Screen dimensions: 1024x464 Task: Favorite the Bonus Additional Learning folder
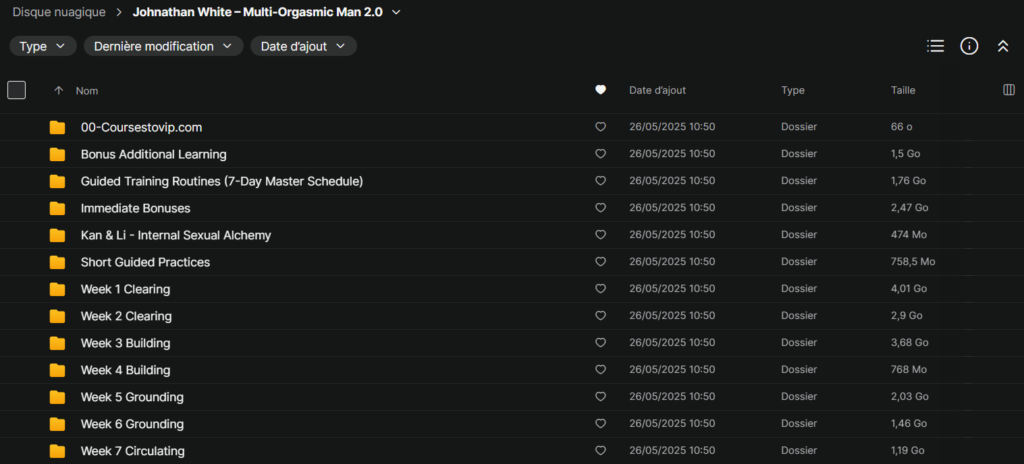pos(600,154)
